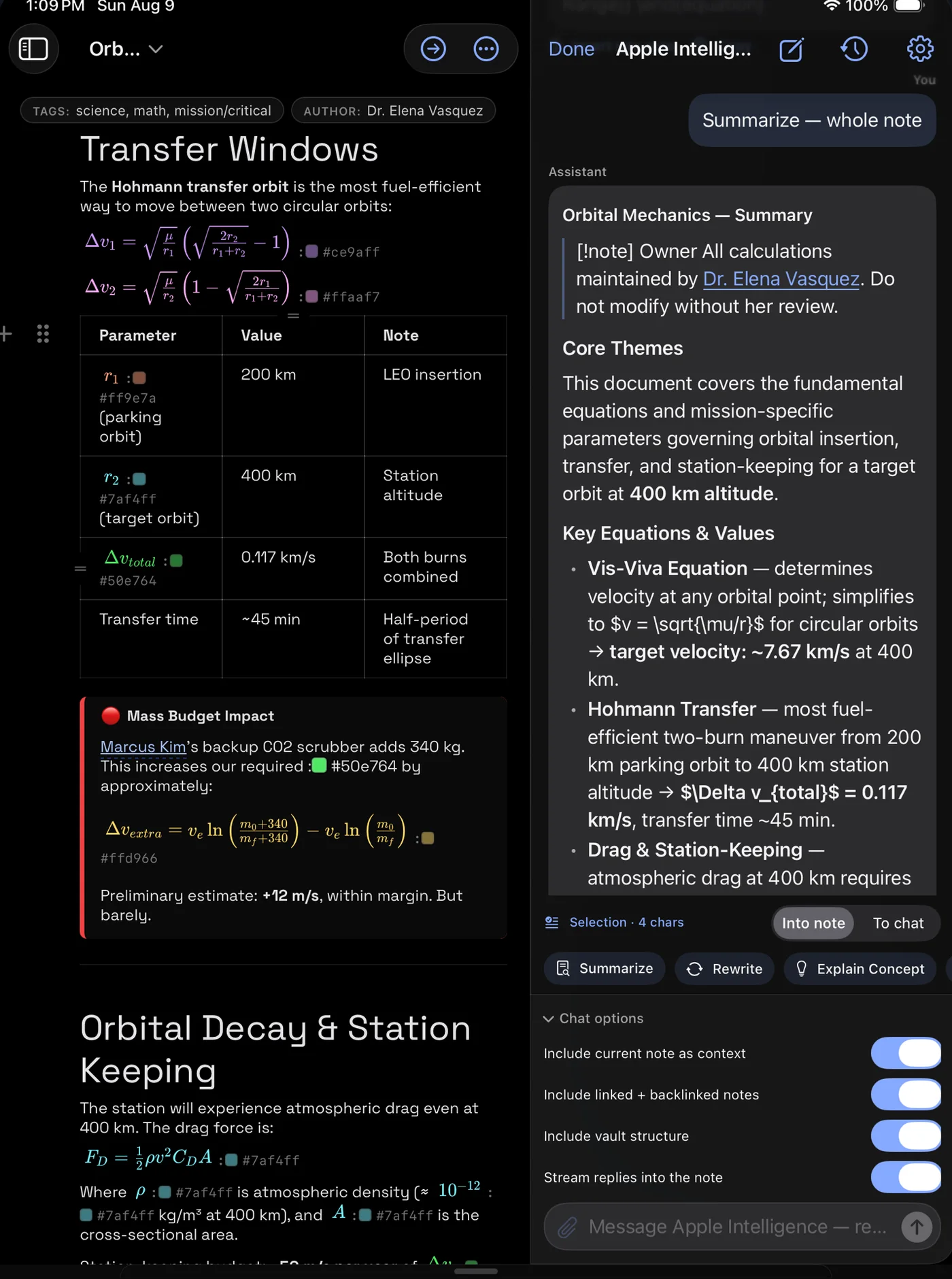
Task: Toggle Include current note as context
Action: pos(905,1053)
